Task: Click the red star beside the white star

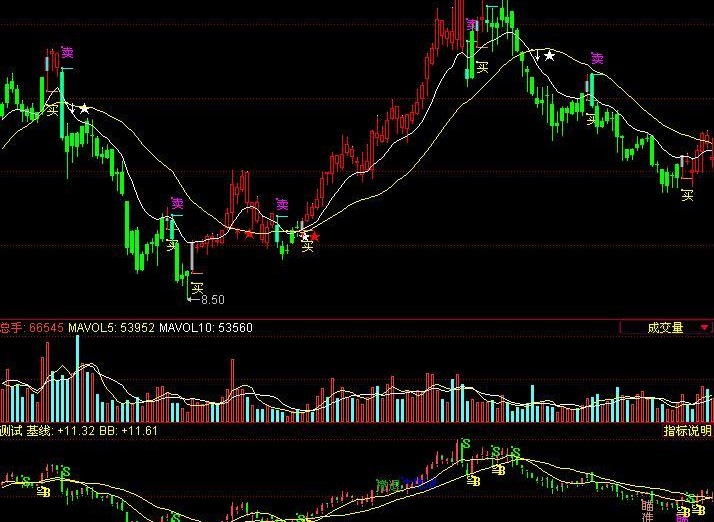Action: point(315,237)
